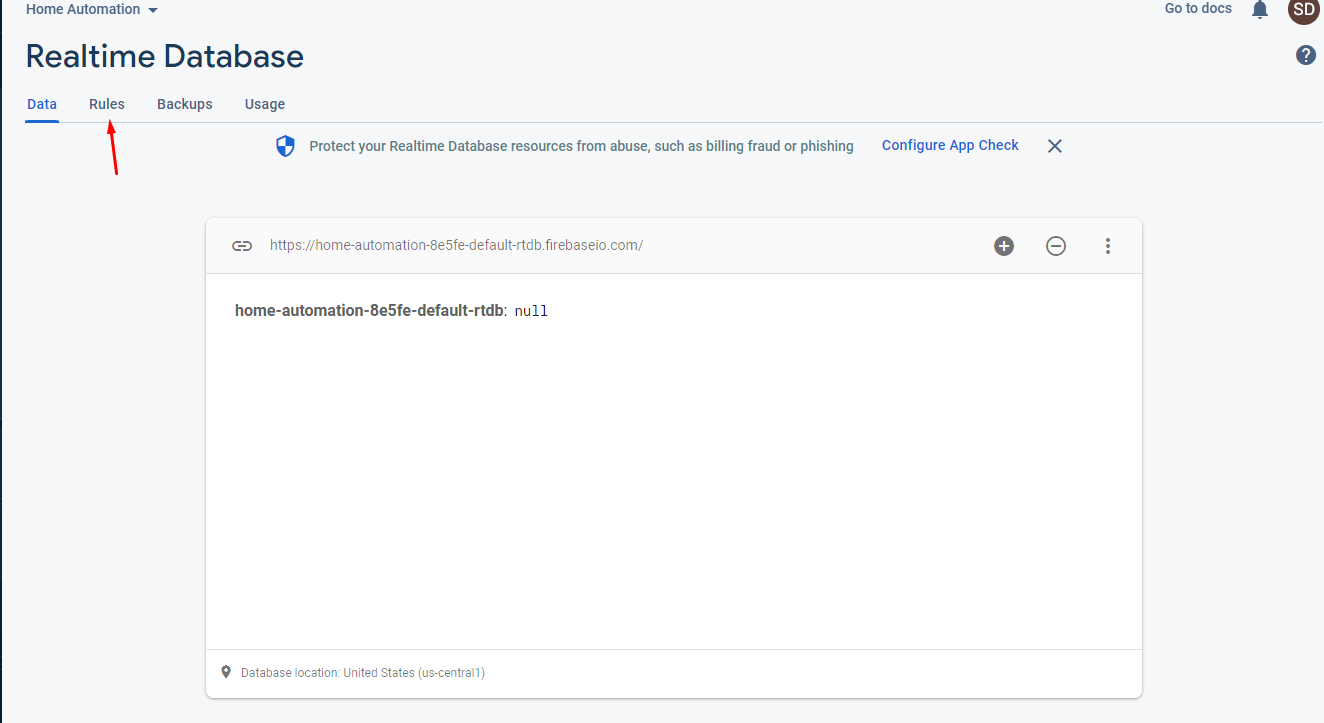Click the null value of root node
Viewport: 1324px width, 723px height.
531,311
